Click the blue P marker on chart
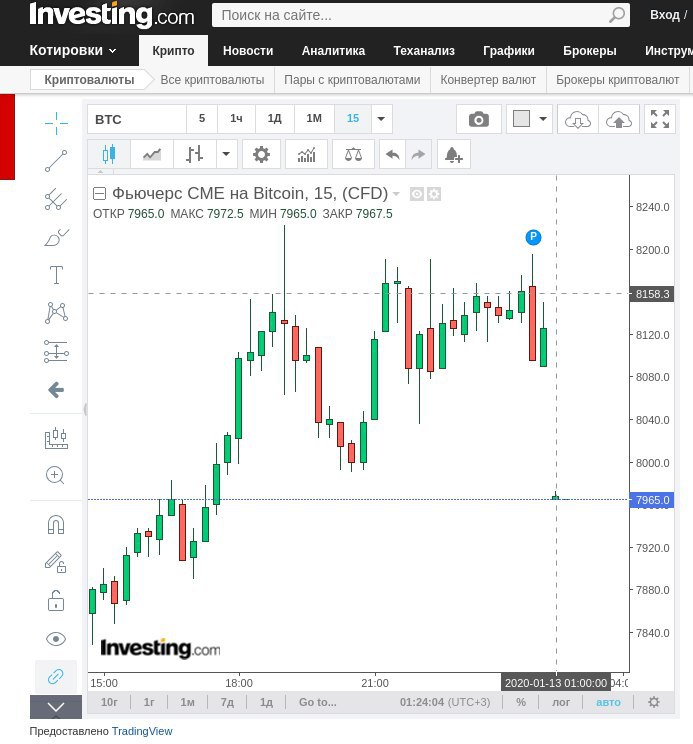Image resolution: width=693 pixels, height=744 pixels. [x=533, y=237]
